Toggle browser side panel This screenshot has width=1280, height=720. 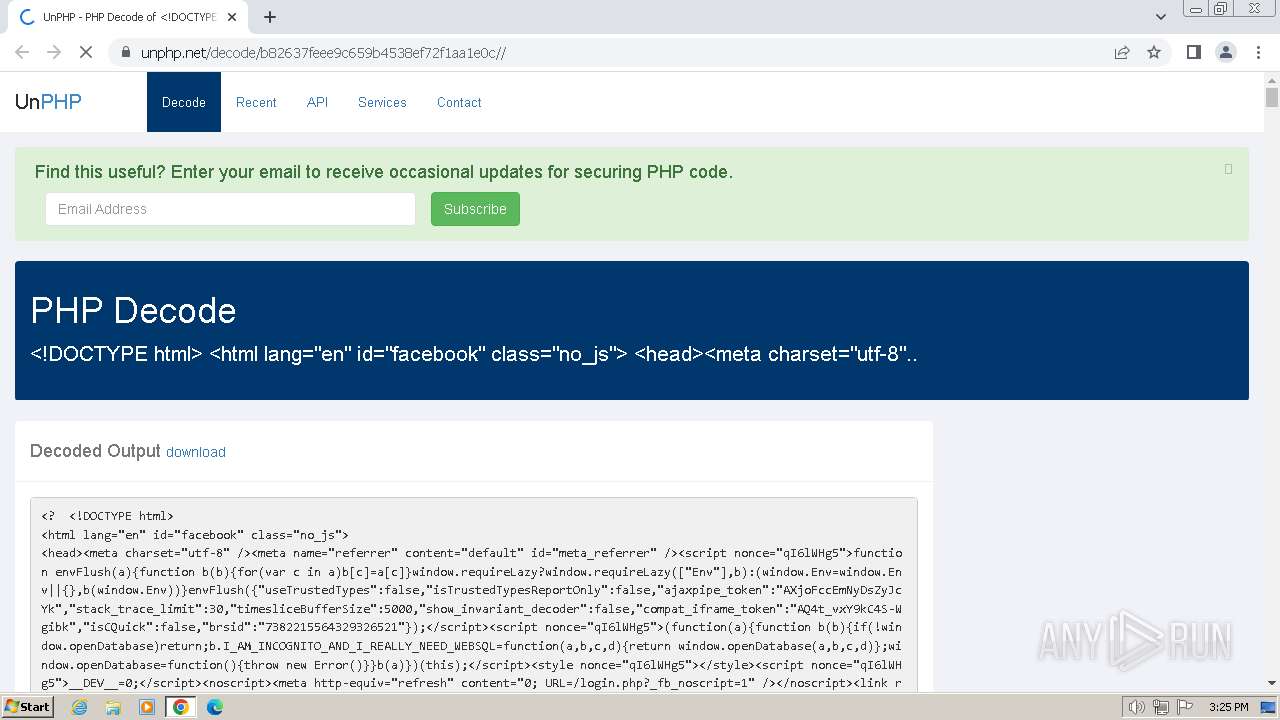point(1193,52)
